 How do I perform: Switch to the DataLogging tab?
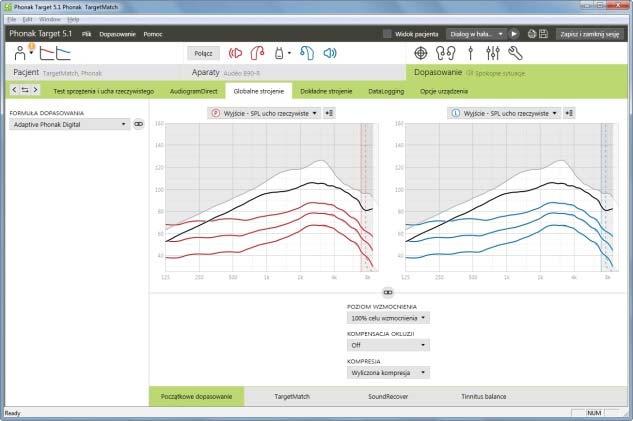pos(386,91)
